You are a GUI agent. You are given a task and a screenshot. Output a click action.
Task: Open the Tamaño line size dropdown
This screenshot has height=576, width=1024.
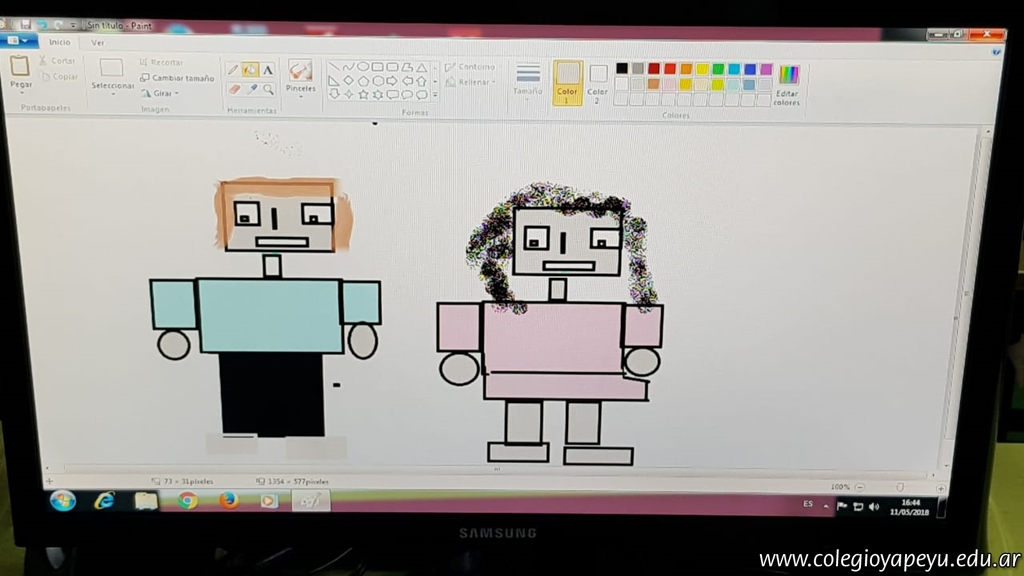tap(528, 80)
